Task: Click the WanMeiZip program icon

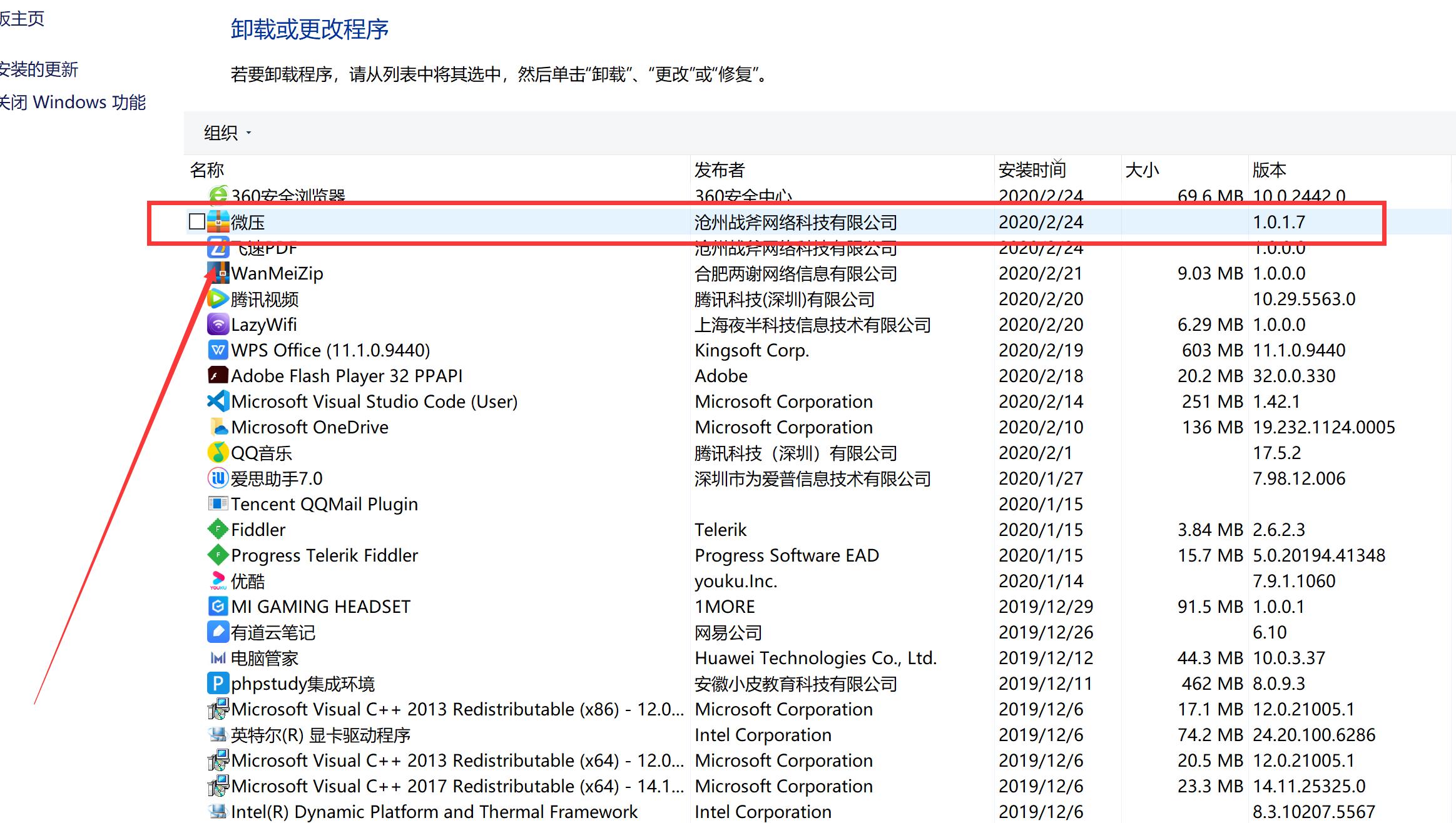Action: coord(218,273)
